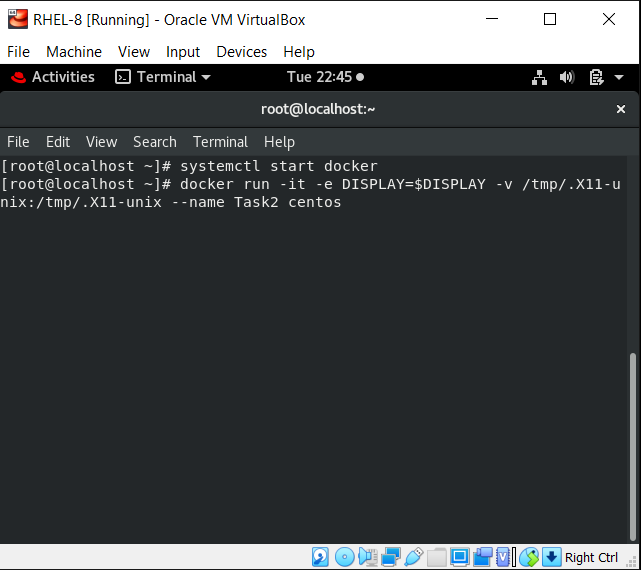
Task: Click the root@localhost:~ window title
Action: click(x=318, y=109)
